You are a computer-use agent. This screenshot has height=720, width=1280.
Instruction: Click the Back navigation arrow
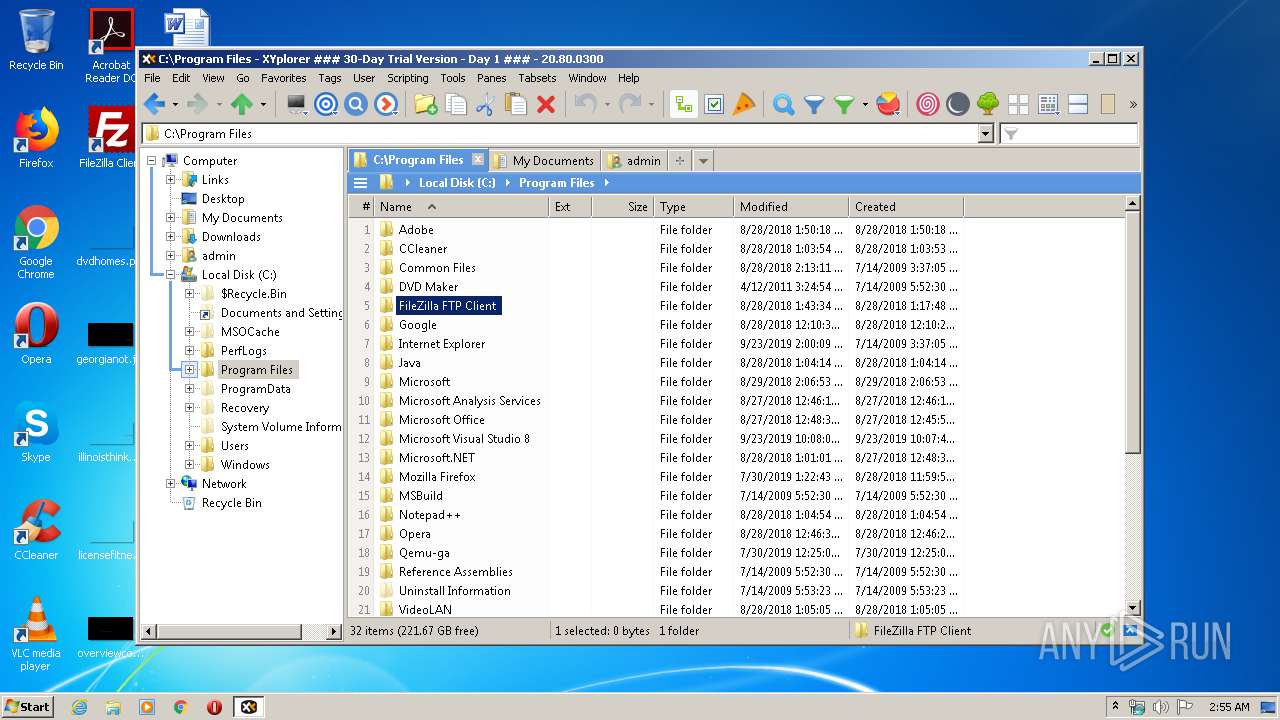pyautogui.click(x=154, y=104)
